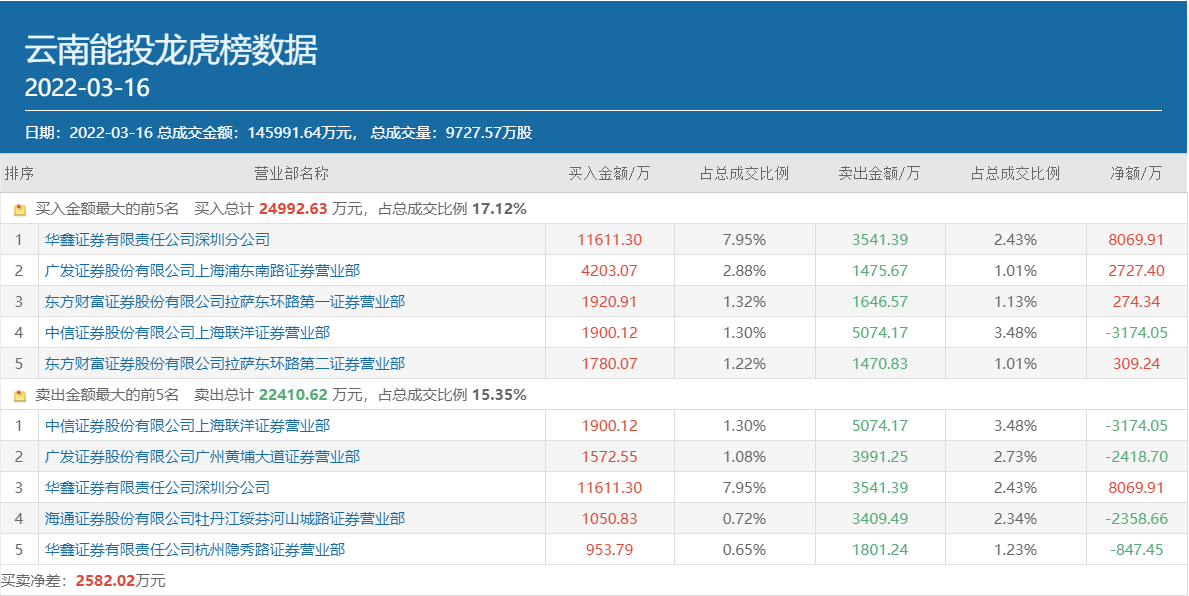
Task: Click the buy amount 1920.91
Action: [609, 302]
